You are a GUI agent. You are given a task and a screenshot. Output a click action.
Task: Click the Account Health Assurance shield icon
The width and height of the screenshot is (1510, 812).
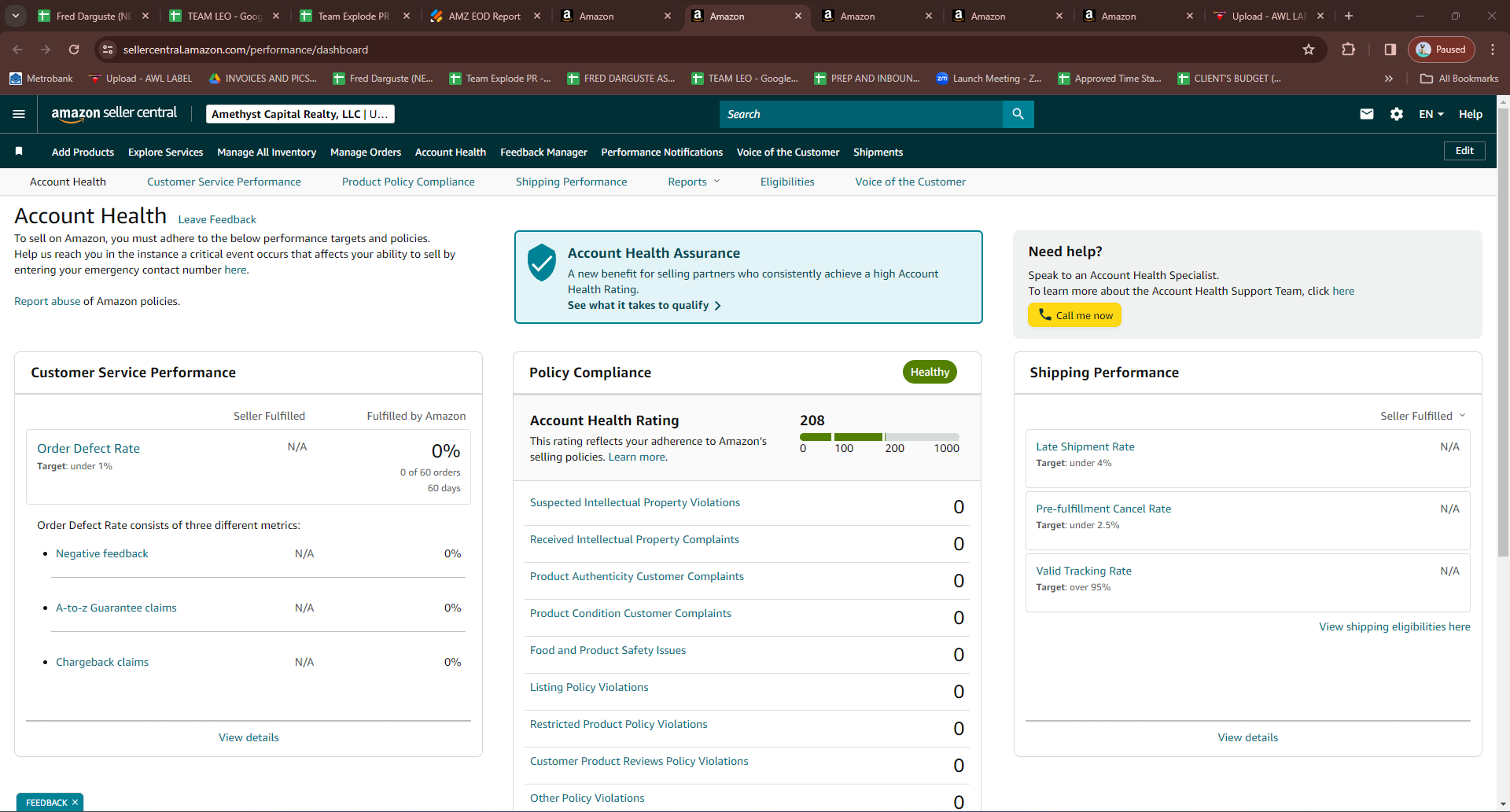click(x=542, y=263)
